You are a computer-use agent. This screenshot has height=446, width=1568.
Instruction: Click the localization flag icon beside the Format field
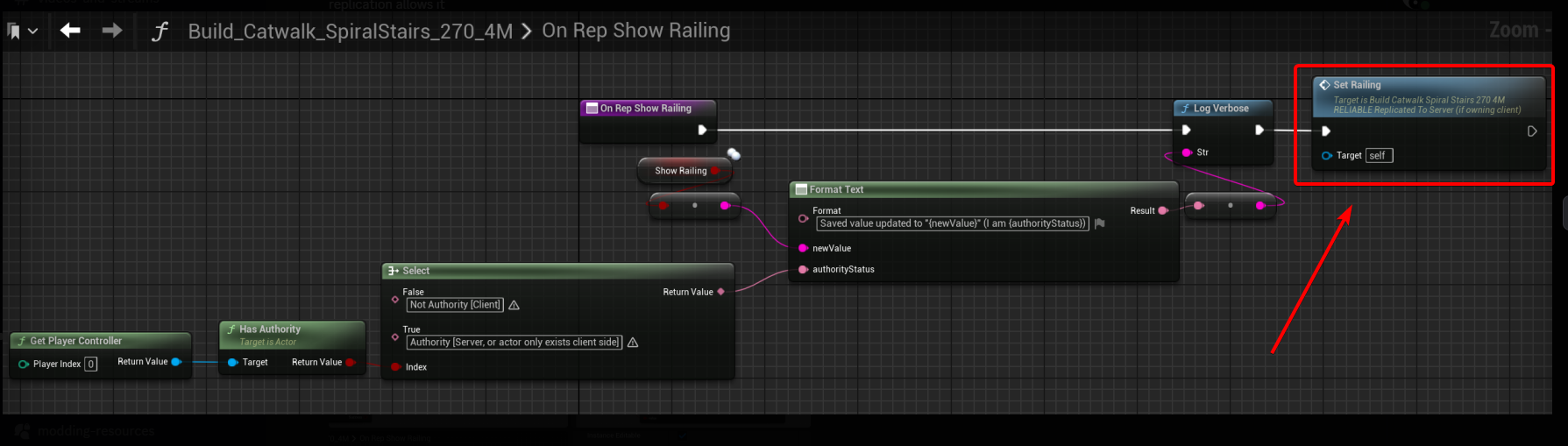pyautogui.click(x=1100, y=223)
